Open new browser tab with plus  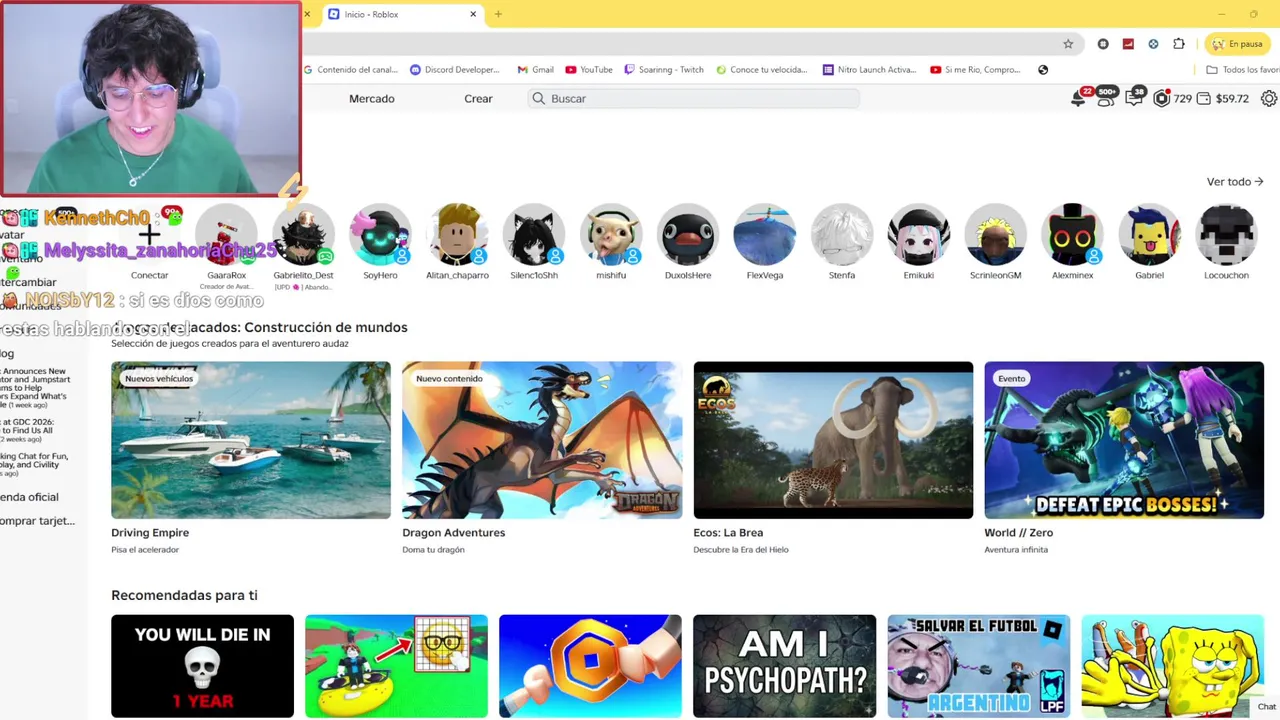(x=498, y=14)
